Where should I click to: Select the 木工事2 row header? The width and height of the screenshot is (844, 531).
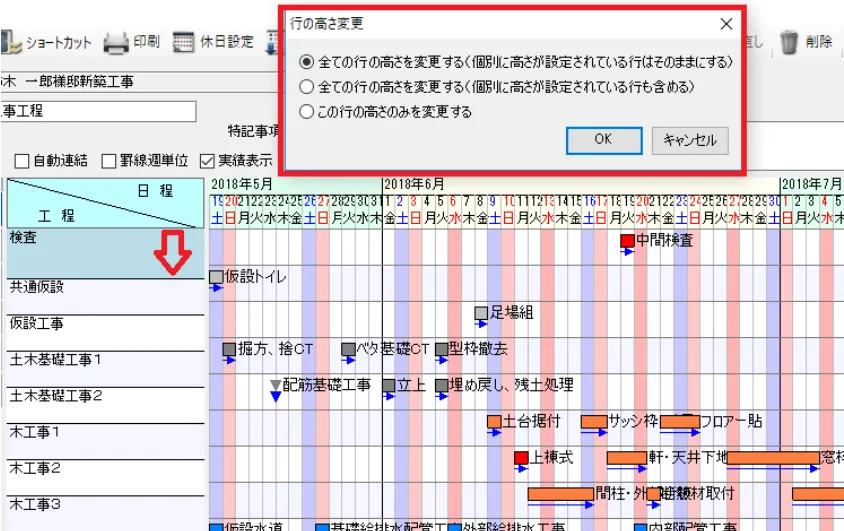[106, 477]
